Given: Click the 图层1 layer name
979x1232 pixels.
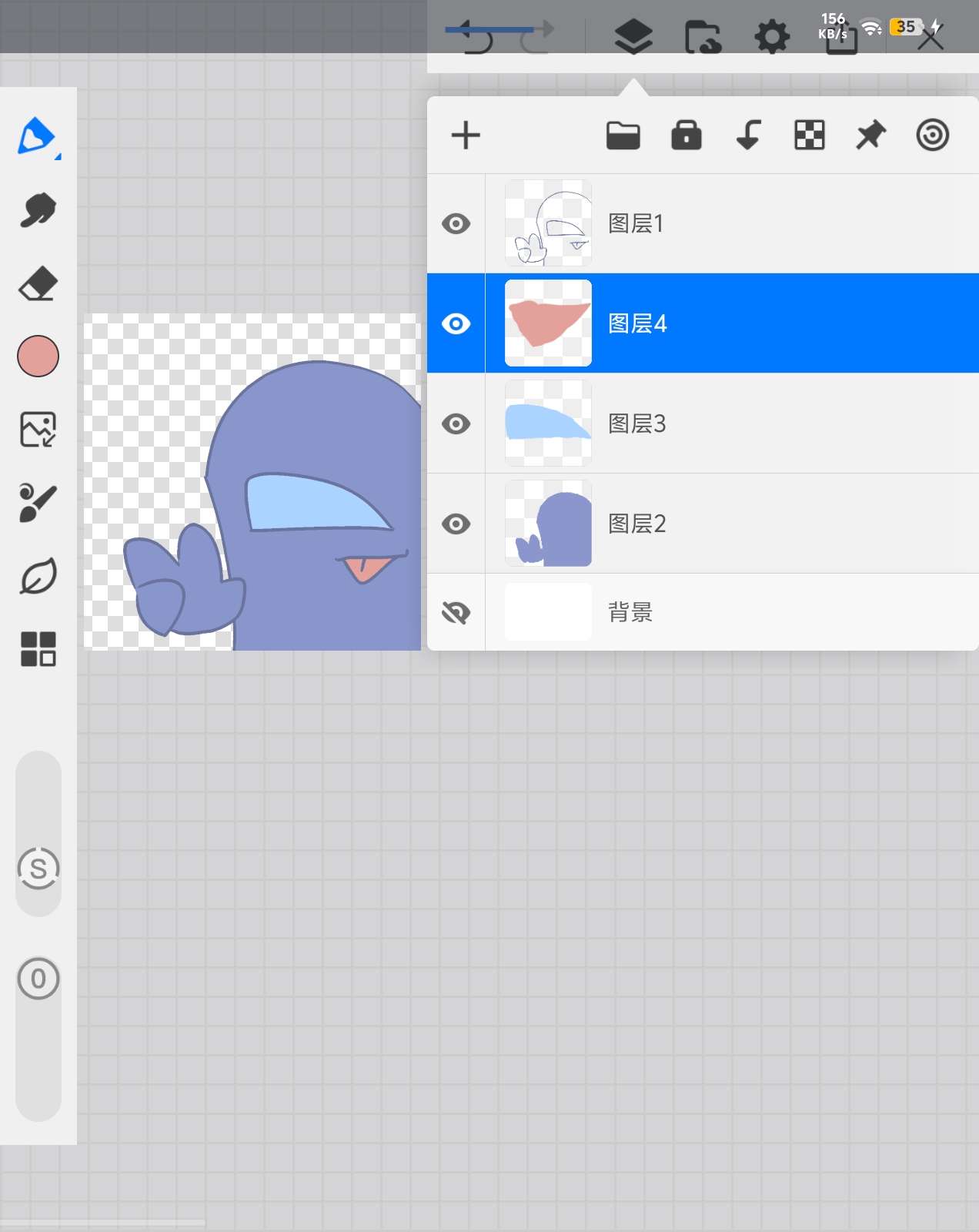Looking at the screenshot, I should click(x=636, y=223).
